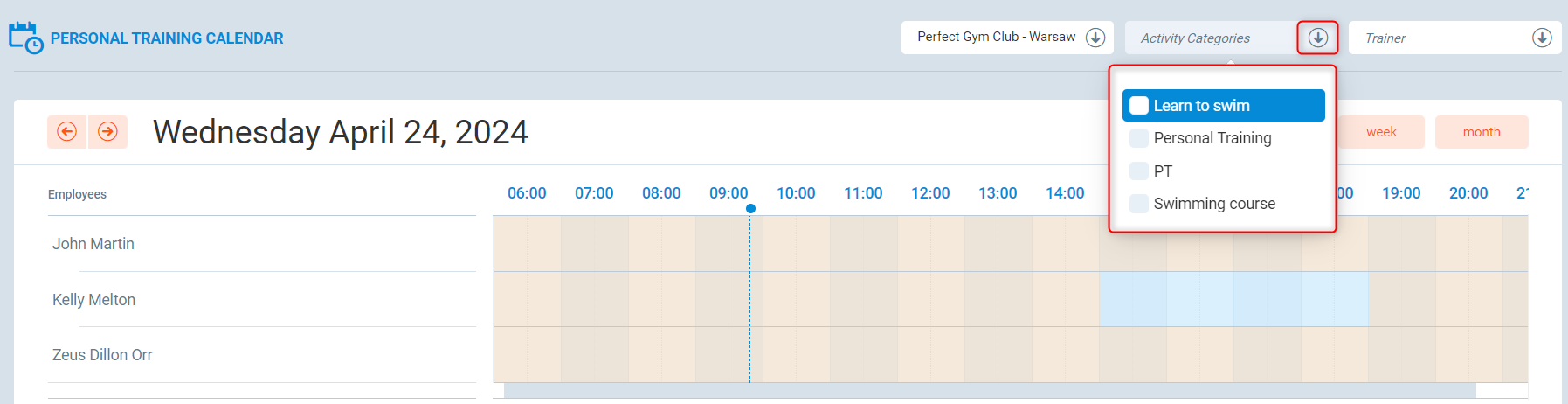Open the Trainer filter dropdown

1441,38
